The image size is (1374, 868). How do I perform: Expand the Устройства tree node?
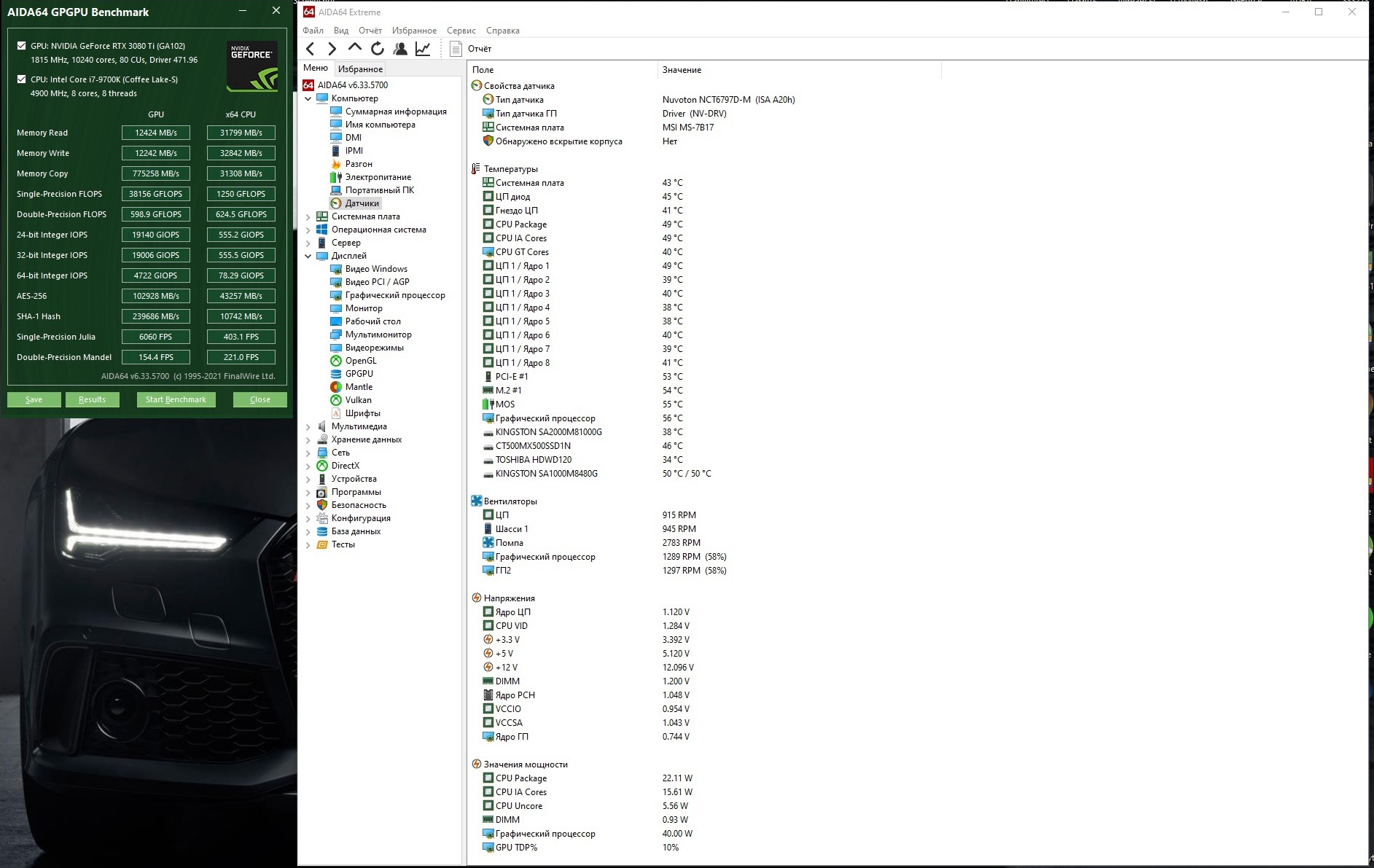pyautogui.click(x=308, y=479)
